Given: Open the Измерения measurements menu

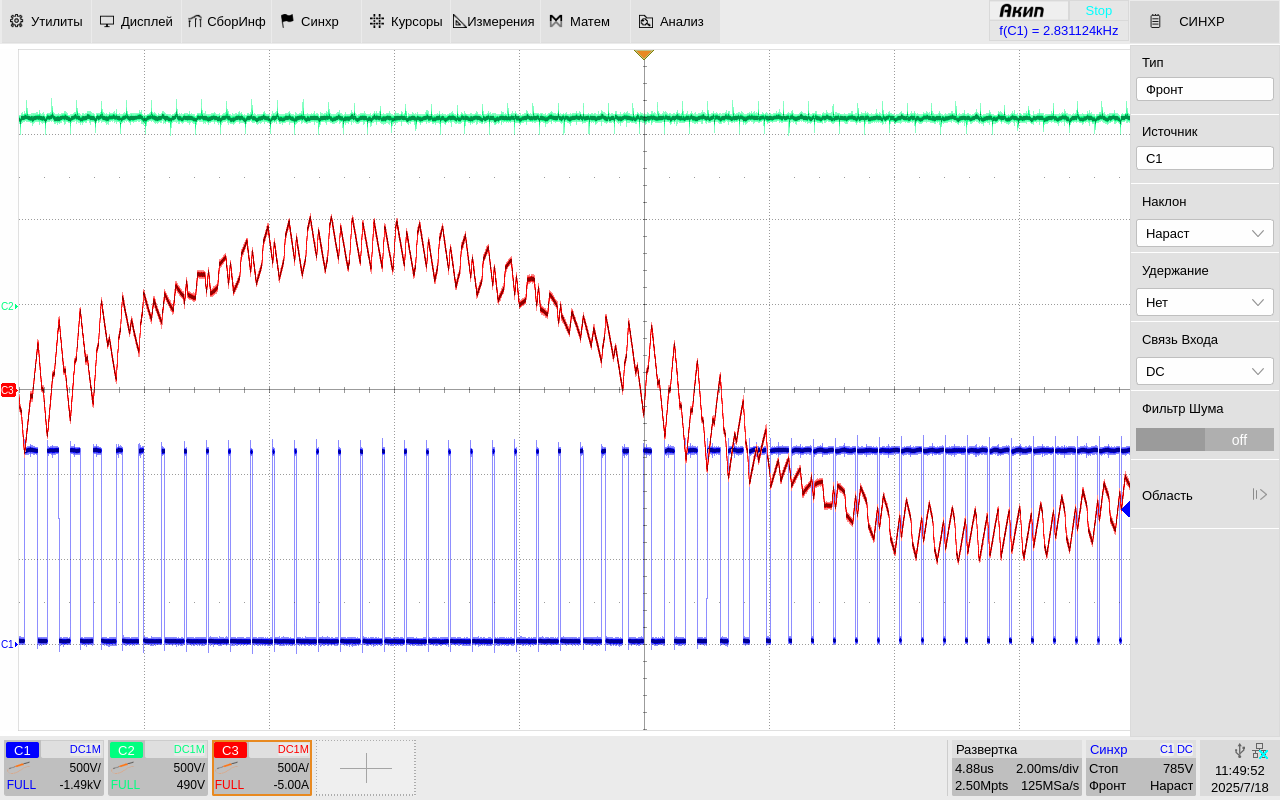Looking at the screenshot, I should (x=496, y=21).
